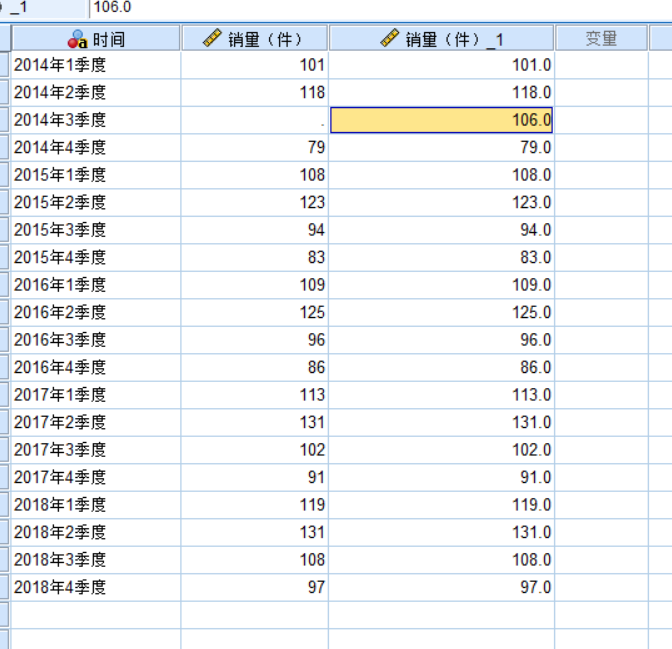The image size is (672, 649).
Task: Click the cell 2017年3季度
Action: (x=96, y=450)
